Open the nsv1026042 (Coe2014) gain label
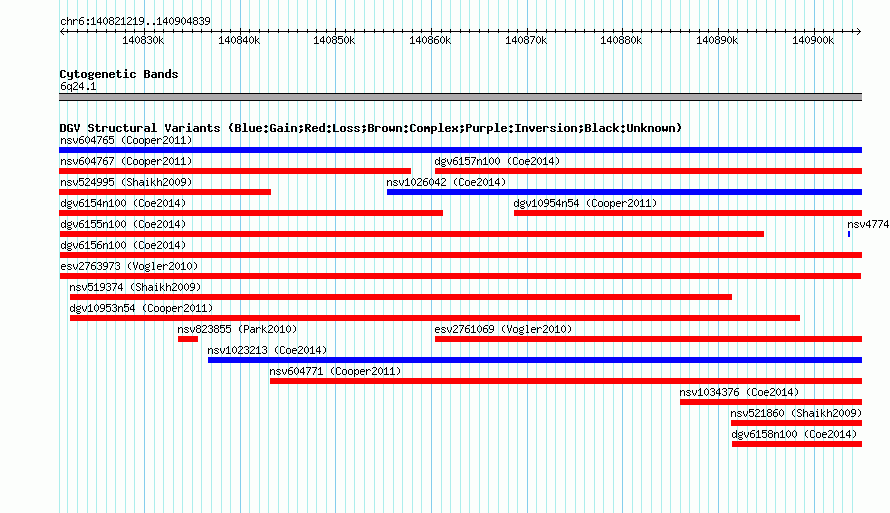 [446, 182]
